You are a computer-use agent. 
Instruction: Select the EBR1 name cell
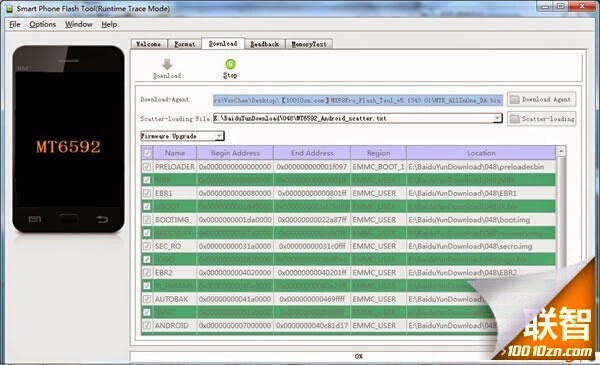click(174, 193)
